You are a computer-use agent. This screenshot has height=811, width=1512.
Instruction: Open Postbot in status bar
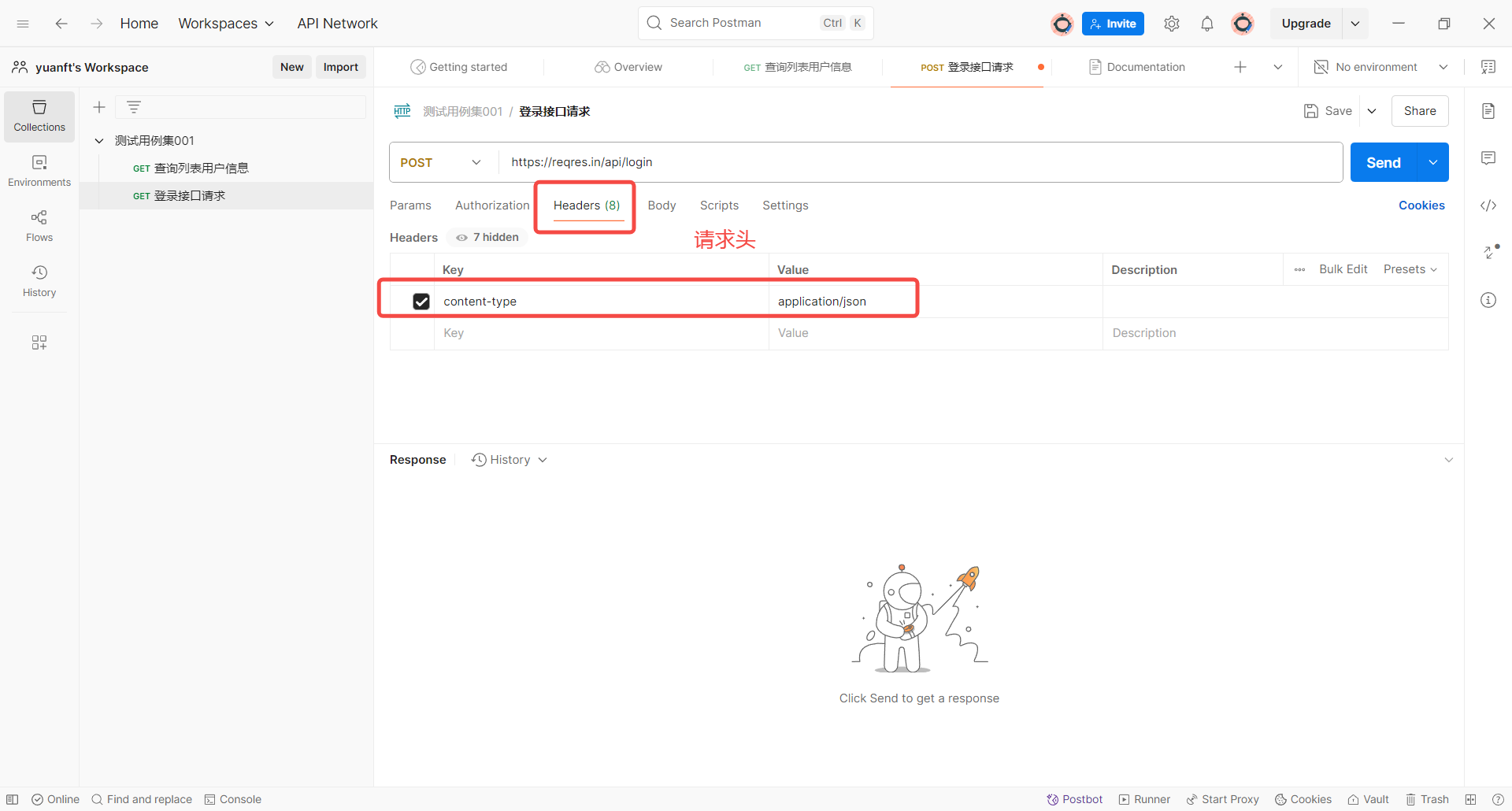click(1074, 799)
